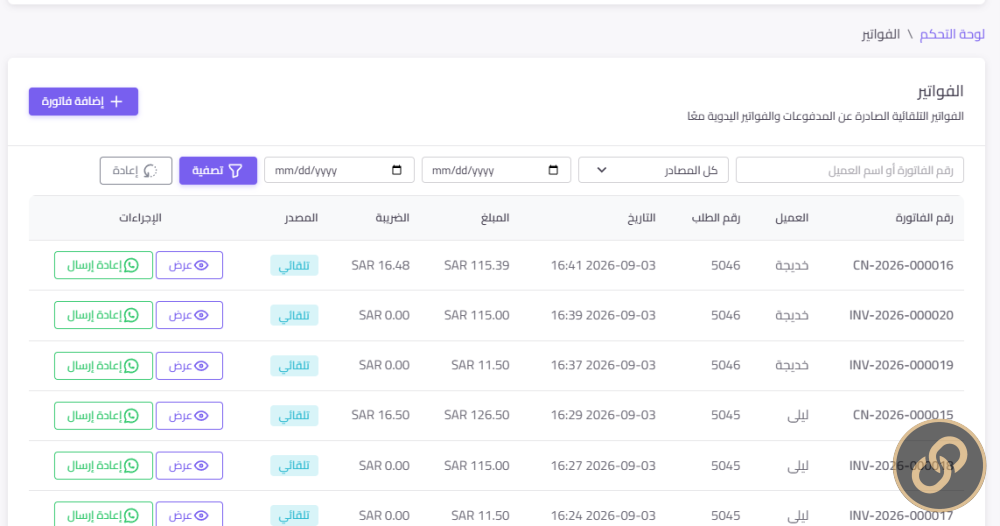Viewport: 1000px width, 526px height.
Task: View invoice INV-2026-000017
Action: [x=189, y=515]
